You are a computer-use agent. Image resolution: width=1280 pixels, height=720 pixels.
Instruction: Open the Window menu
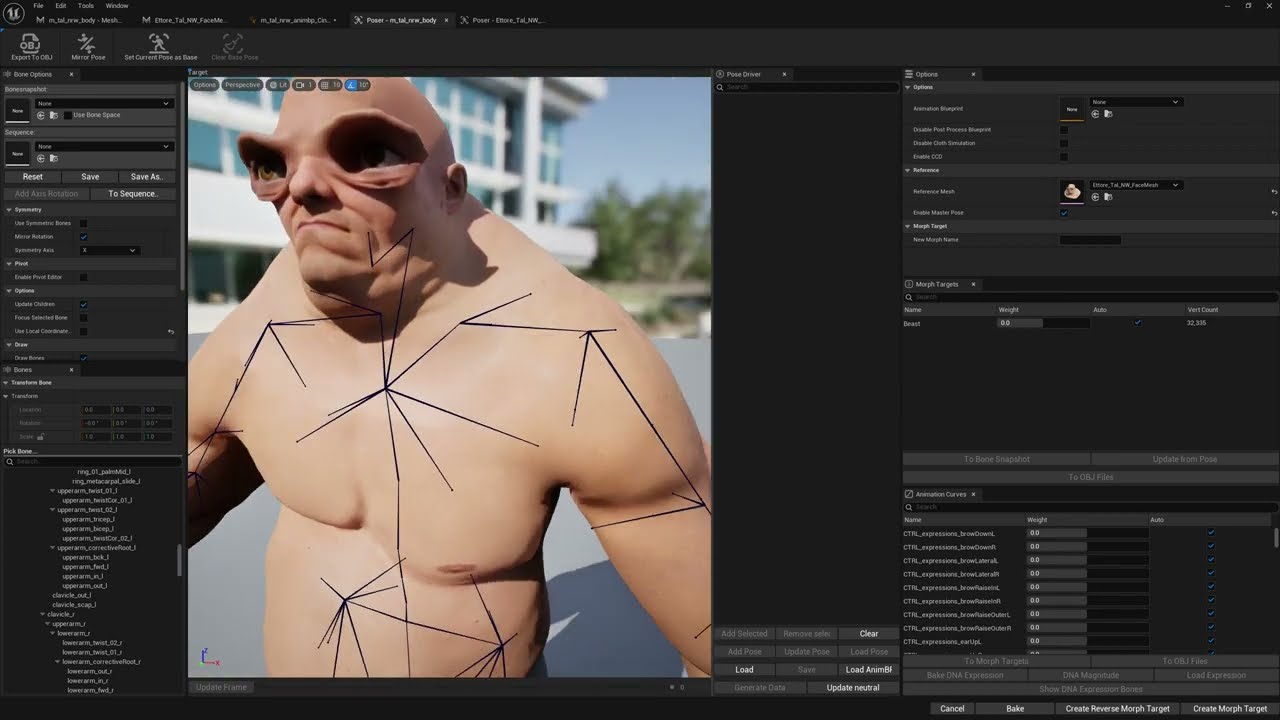point(117,6)
